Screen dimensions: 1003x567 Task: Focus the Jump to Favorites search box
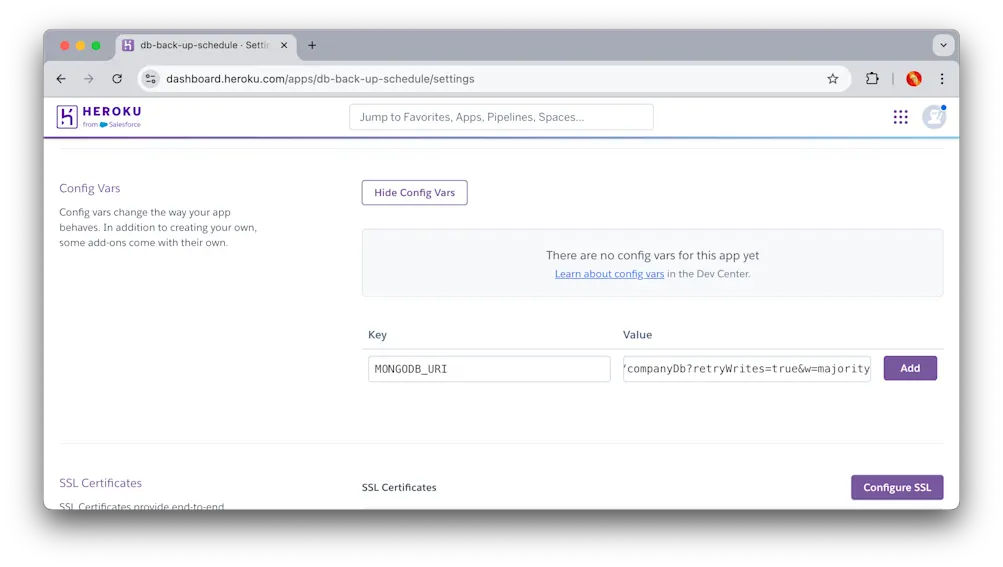tap(501, 117)
